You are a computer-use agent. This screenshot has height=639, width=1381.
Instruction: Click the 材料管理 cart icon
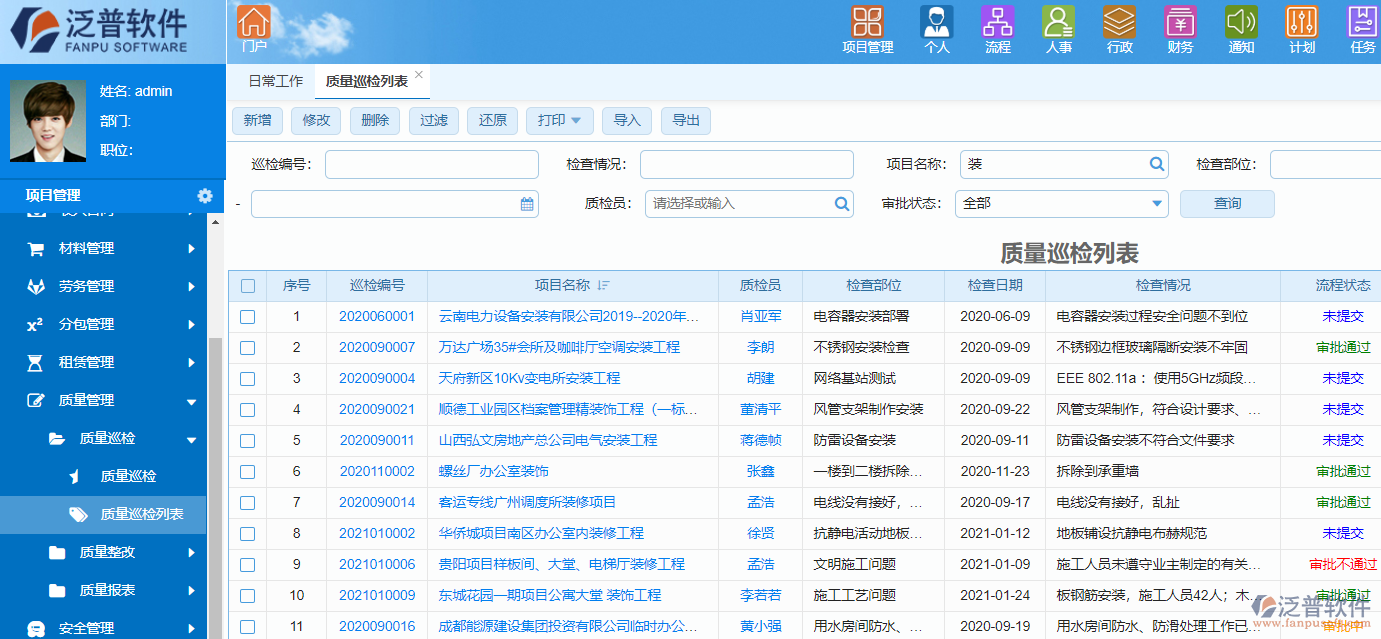point(36,249)
